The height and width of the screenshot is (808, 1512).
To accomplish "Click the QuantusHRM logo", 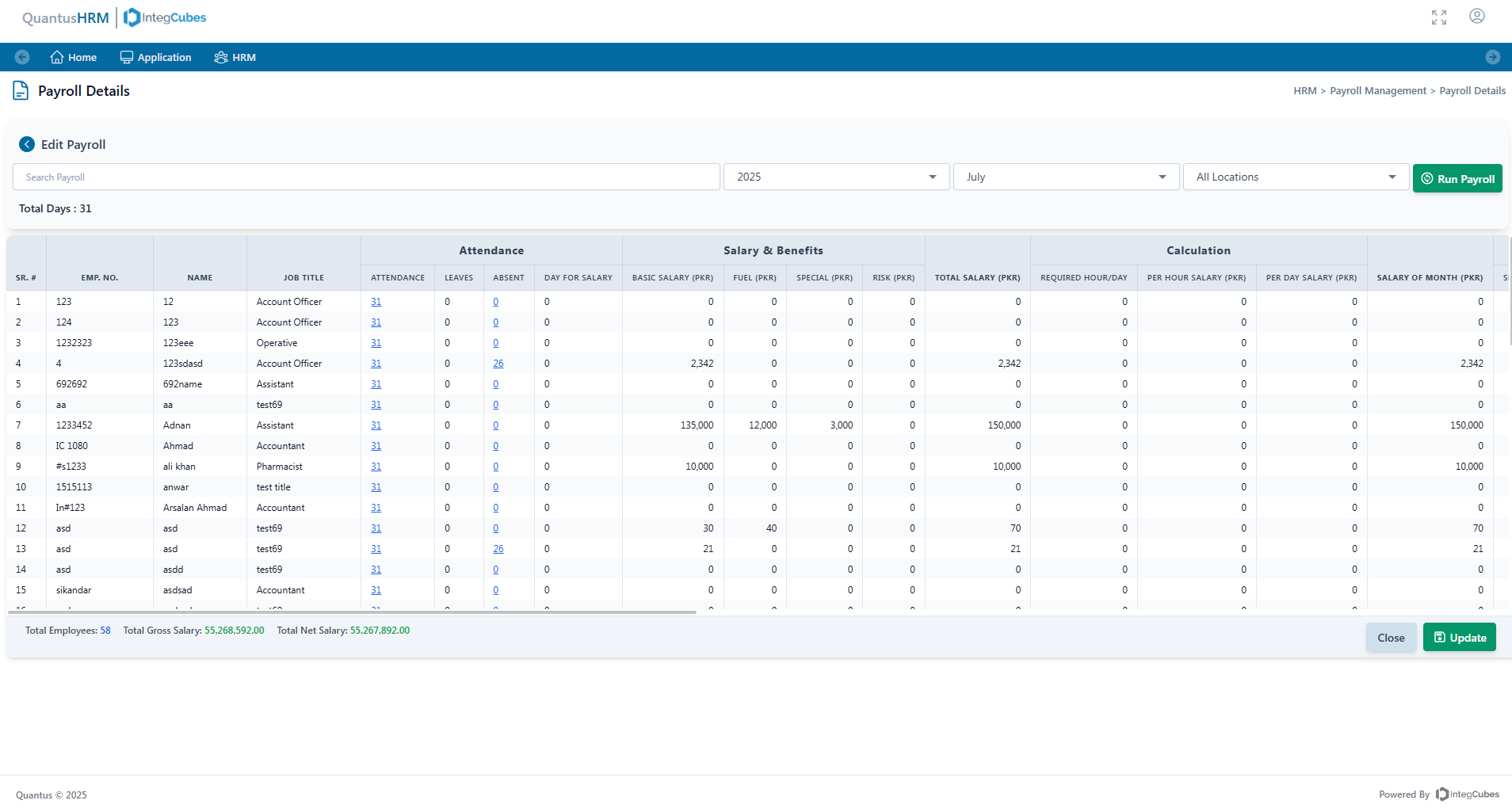I will (x=65, y=17).
